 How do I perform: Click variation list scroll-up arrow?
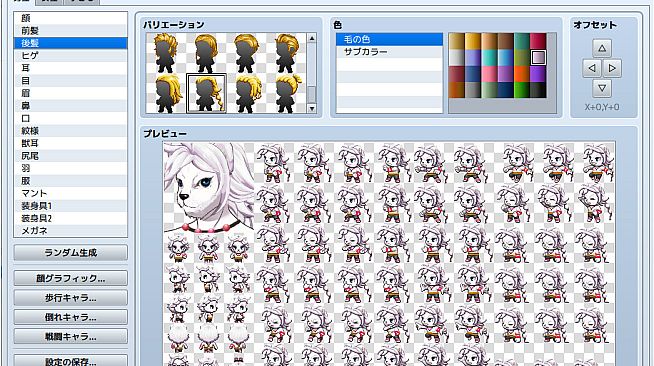click(x=312, y=38)
